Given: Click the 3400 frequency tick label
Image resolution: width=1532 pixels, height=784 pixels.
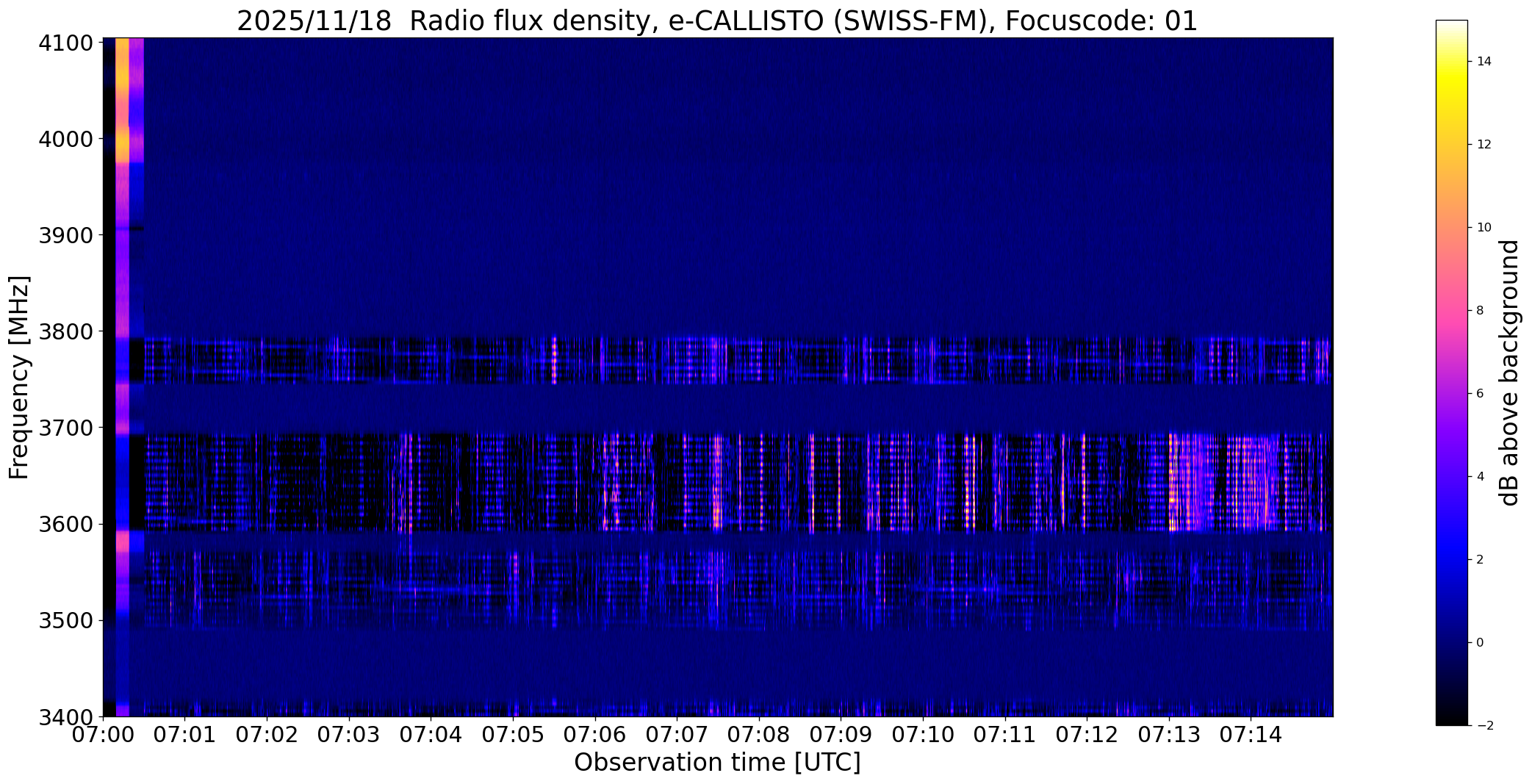Looking at the screenshot, I should click(65, 716).
